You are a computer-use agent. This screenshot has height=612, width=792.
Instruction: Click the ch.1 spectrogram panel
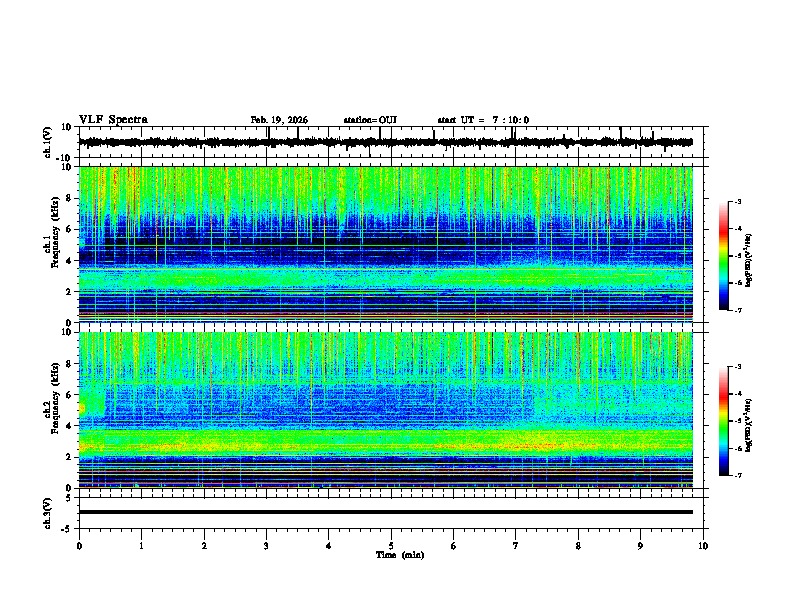(385, 244)
